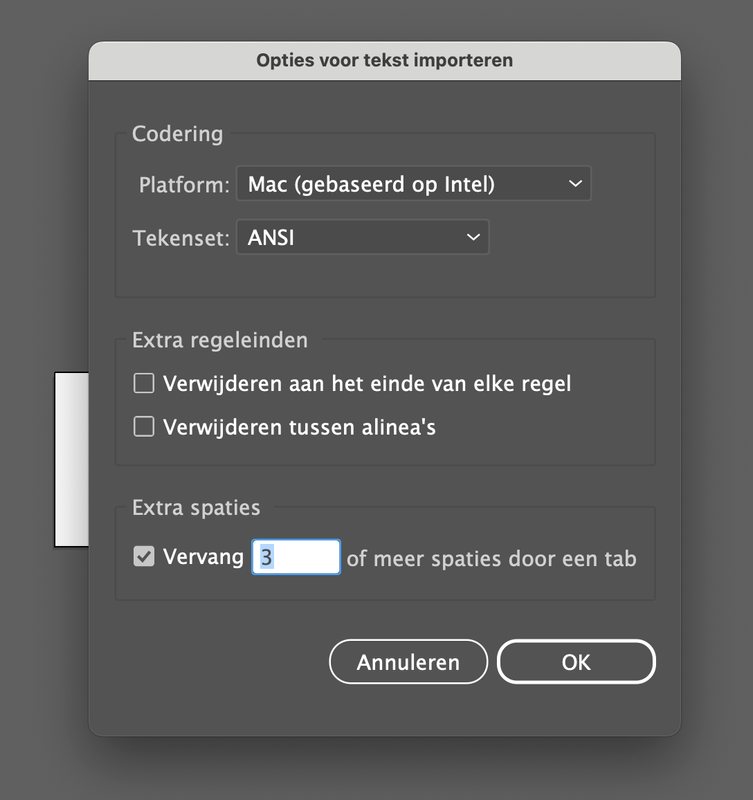Click the 'Vervang' label text

(203, 557)
